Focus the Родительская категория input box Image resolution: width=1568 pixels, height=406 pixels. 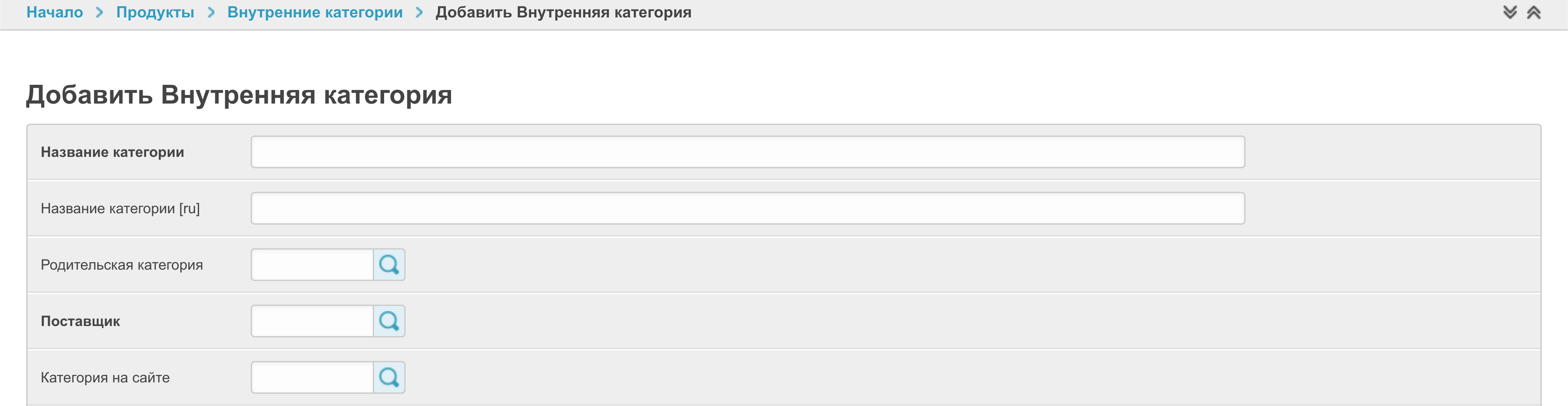coord(312,265)
